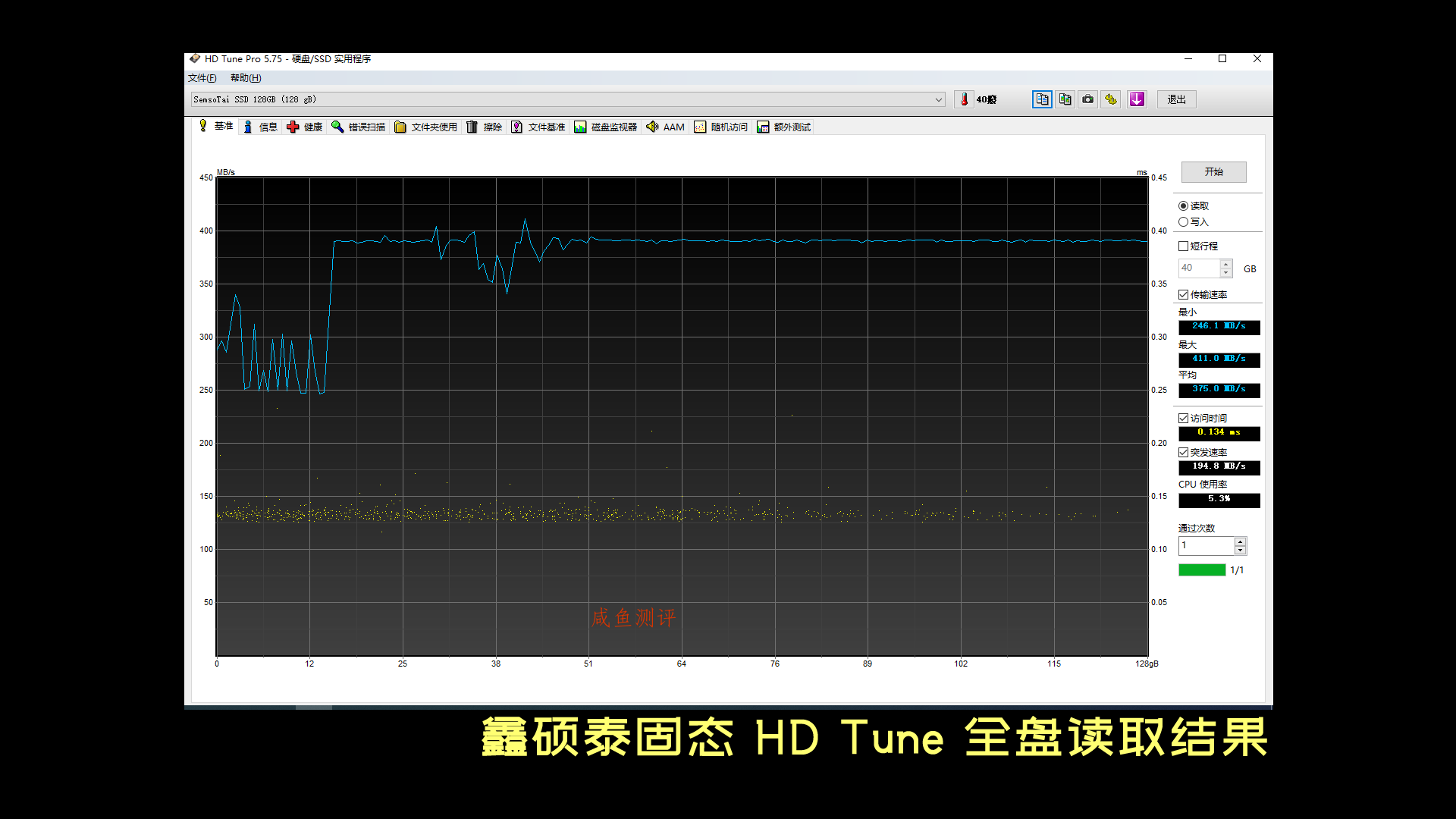Click the 开始 start button

[1214, 172]
